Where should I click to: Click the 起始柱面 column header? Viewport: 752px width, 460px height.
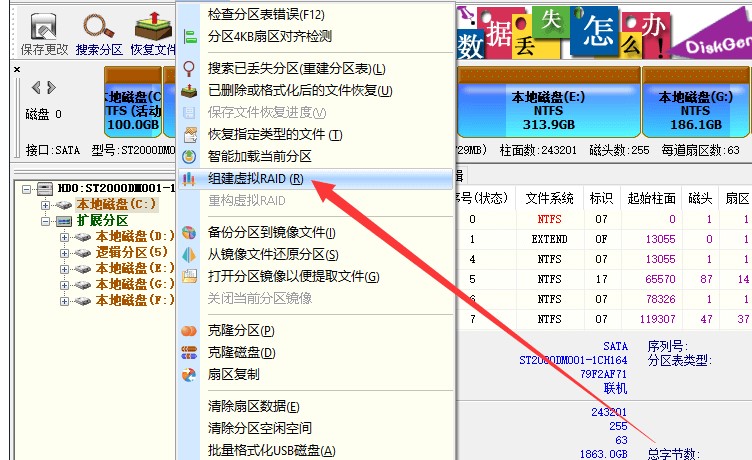(651, 198)
